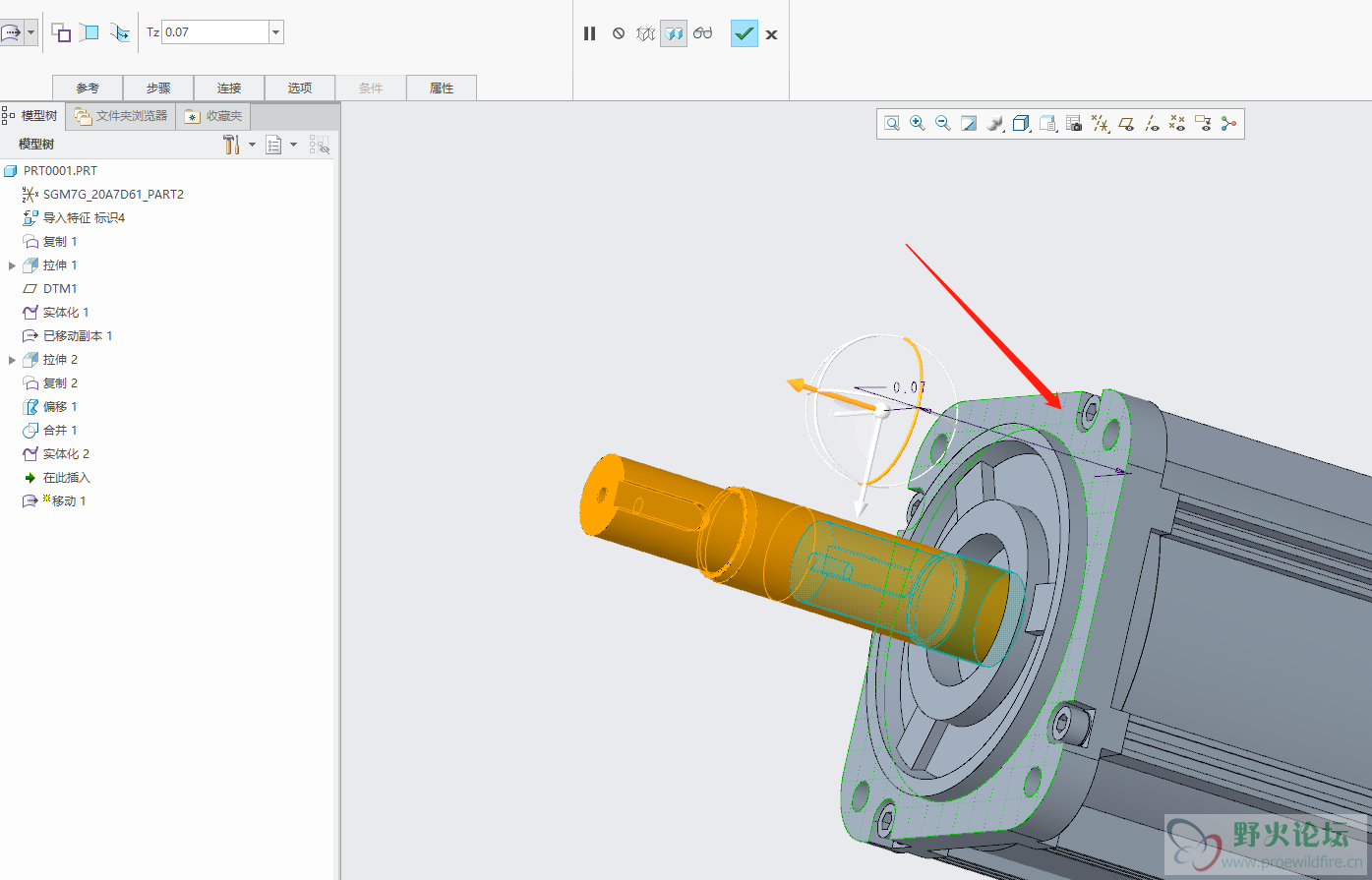Open dropdown arrow beside hammer settings icon

pyautogui.click(x=252, y=145)
